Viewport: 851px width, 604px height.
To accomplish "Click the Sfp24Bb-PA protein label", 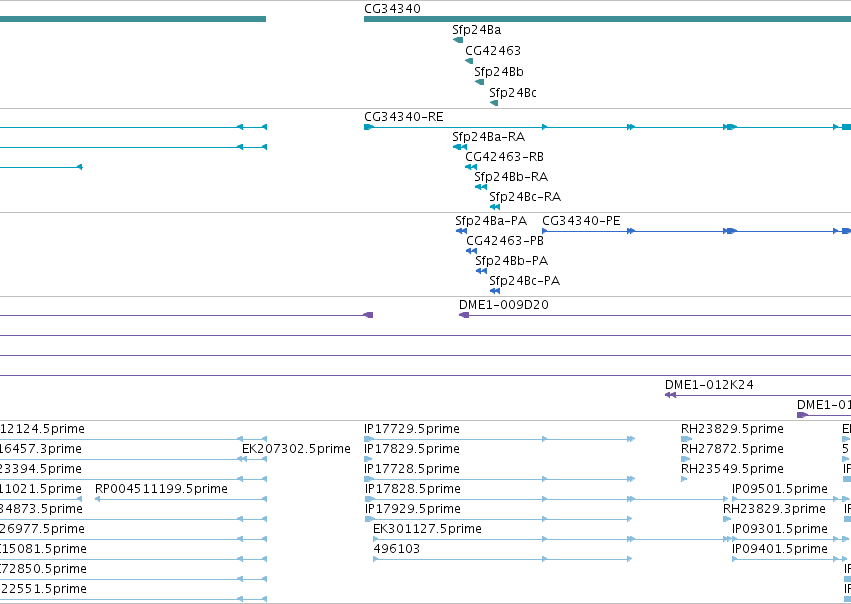I will pyautogui.click(x=512, y=261).
